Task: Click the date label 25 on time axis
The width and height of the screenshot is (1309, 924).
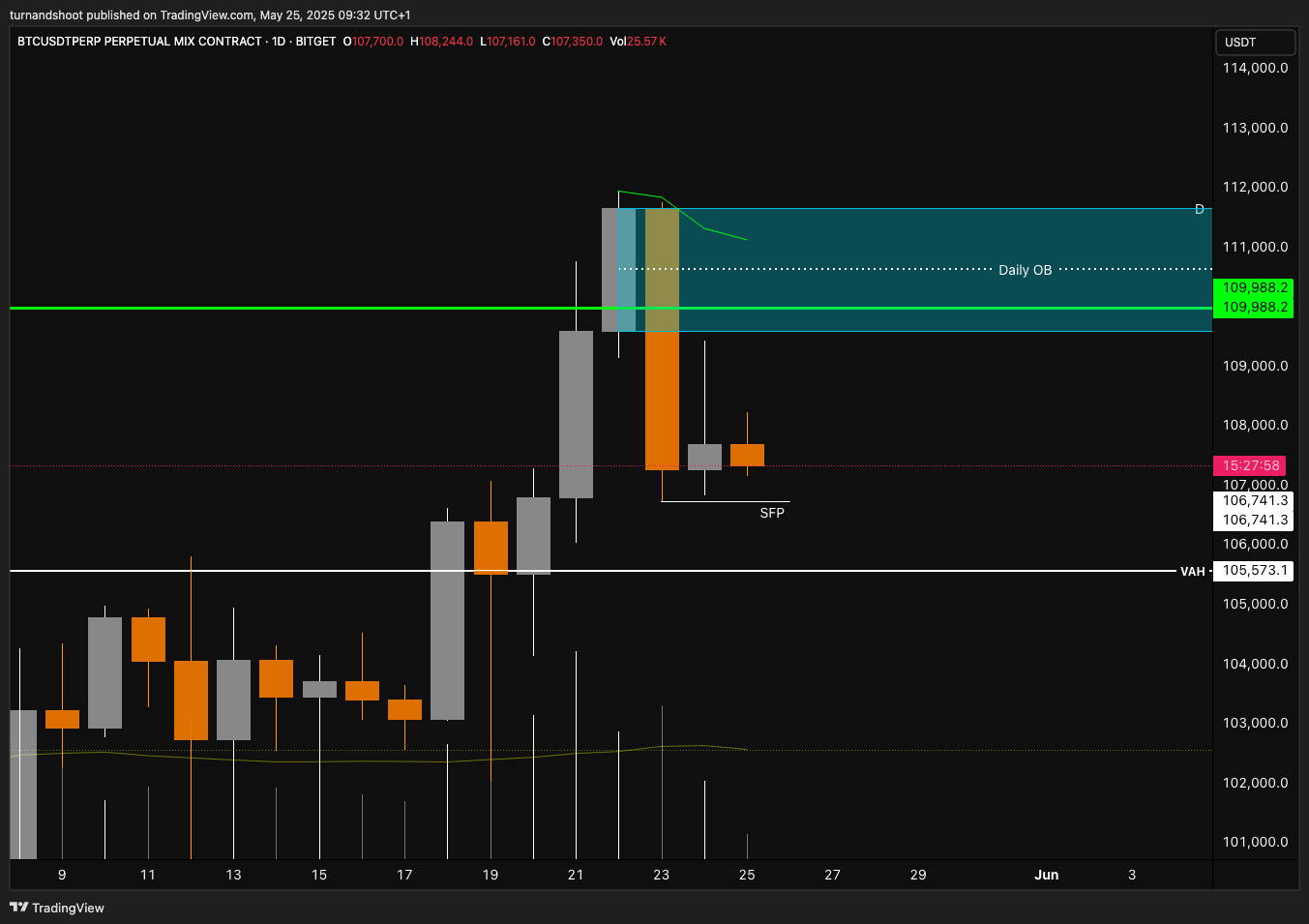Action: [x=747, y=875]
